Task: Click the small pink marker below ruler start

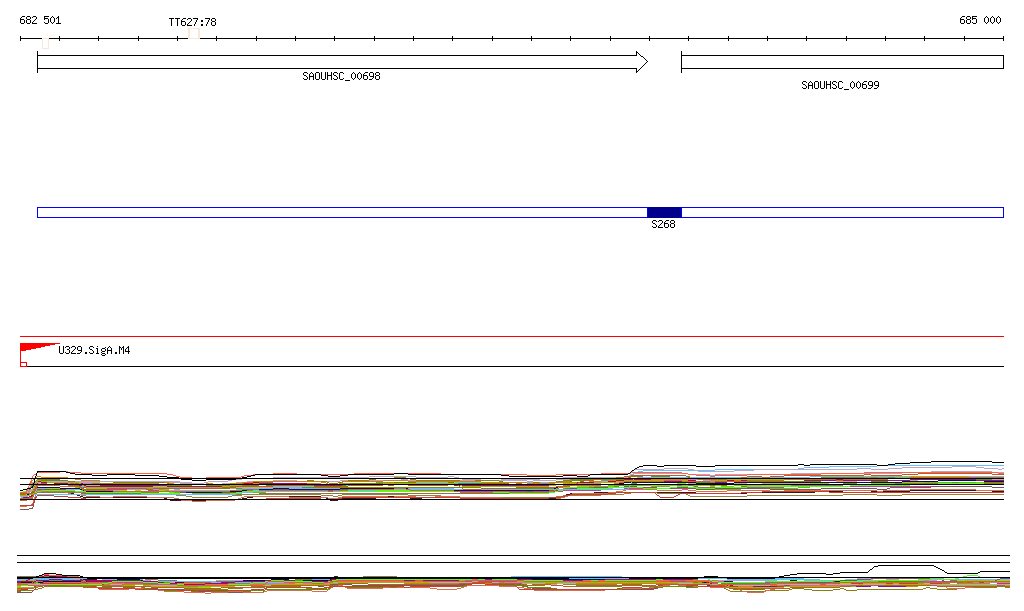Action: [x=45, y=43]
